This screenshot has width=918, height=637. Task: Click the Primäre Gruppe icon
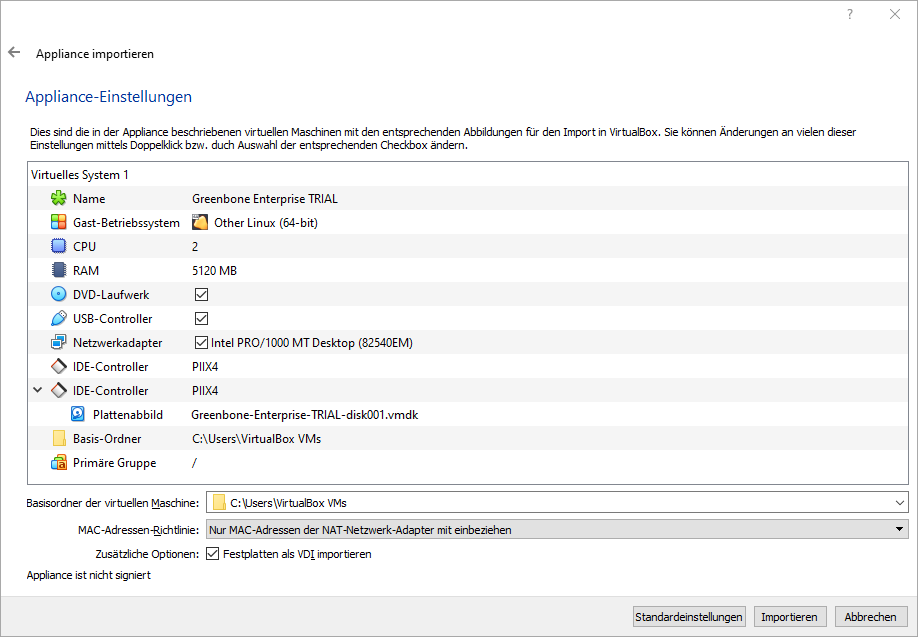59,463
